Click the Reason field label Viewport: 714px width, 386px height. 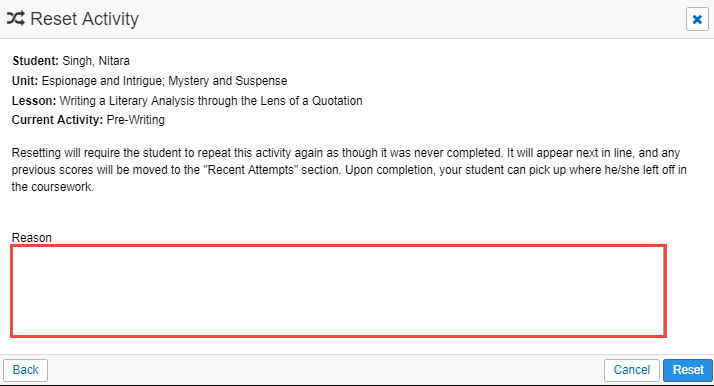point(32,238)
